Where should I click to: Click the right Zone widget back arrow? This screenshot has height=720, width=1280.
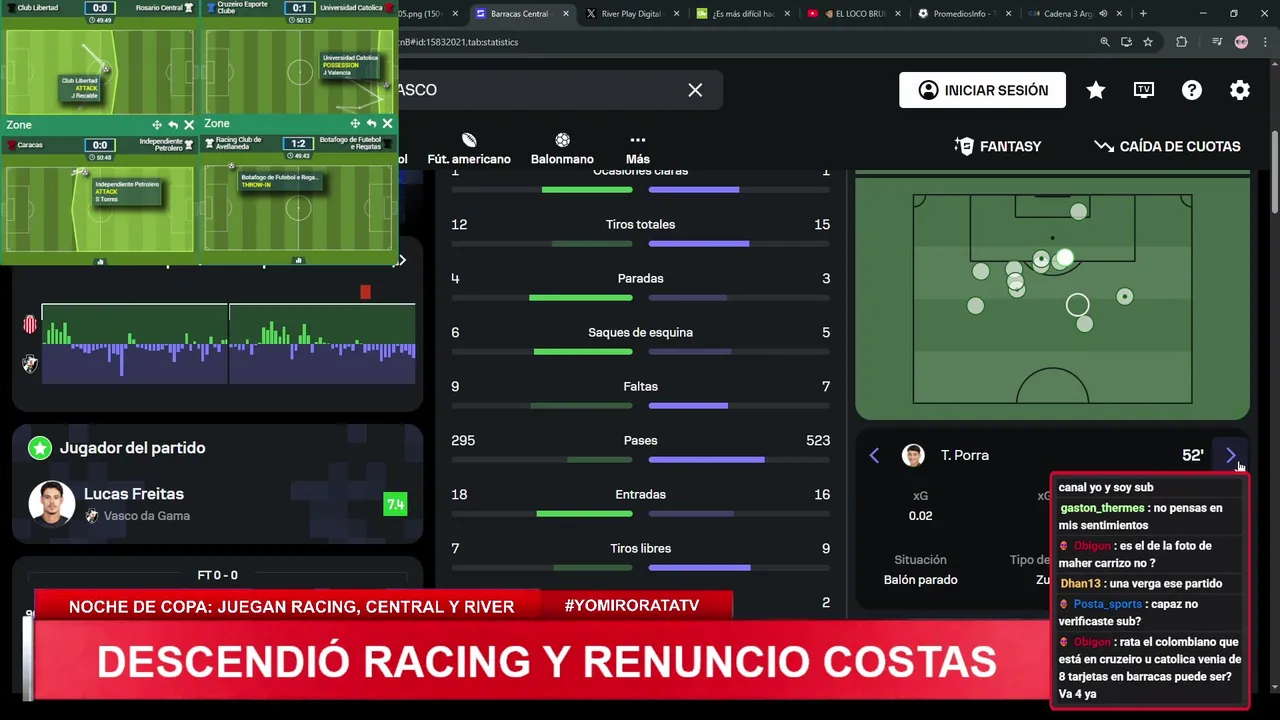point(371,124)
